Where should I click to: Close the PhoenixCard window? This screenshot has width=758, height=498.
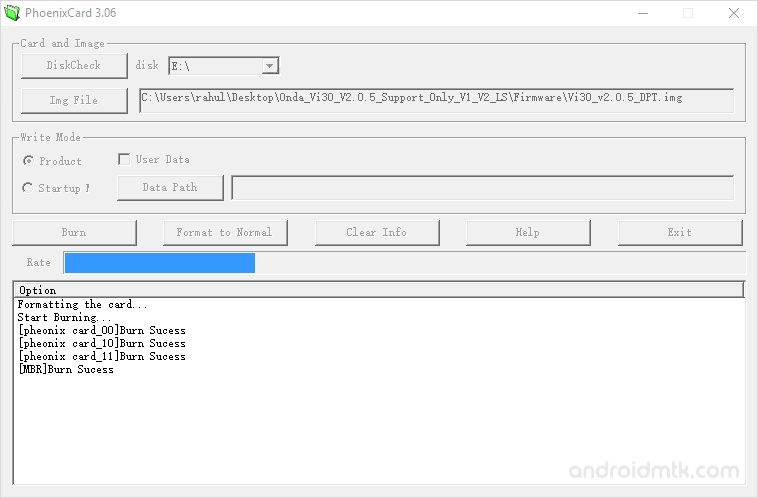734,13
